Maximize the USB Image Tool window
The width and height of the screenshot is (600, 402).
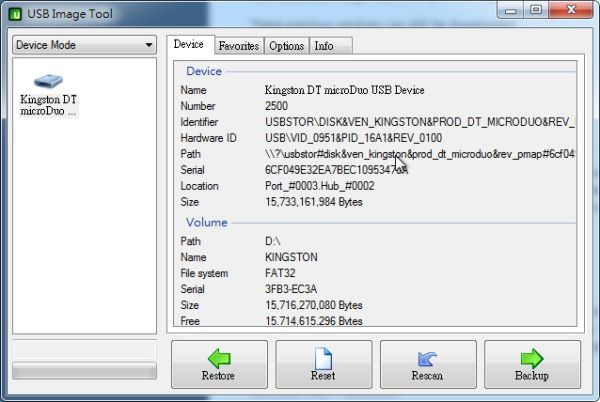click(x=535, y=11)
